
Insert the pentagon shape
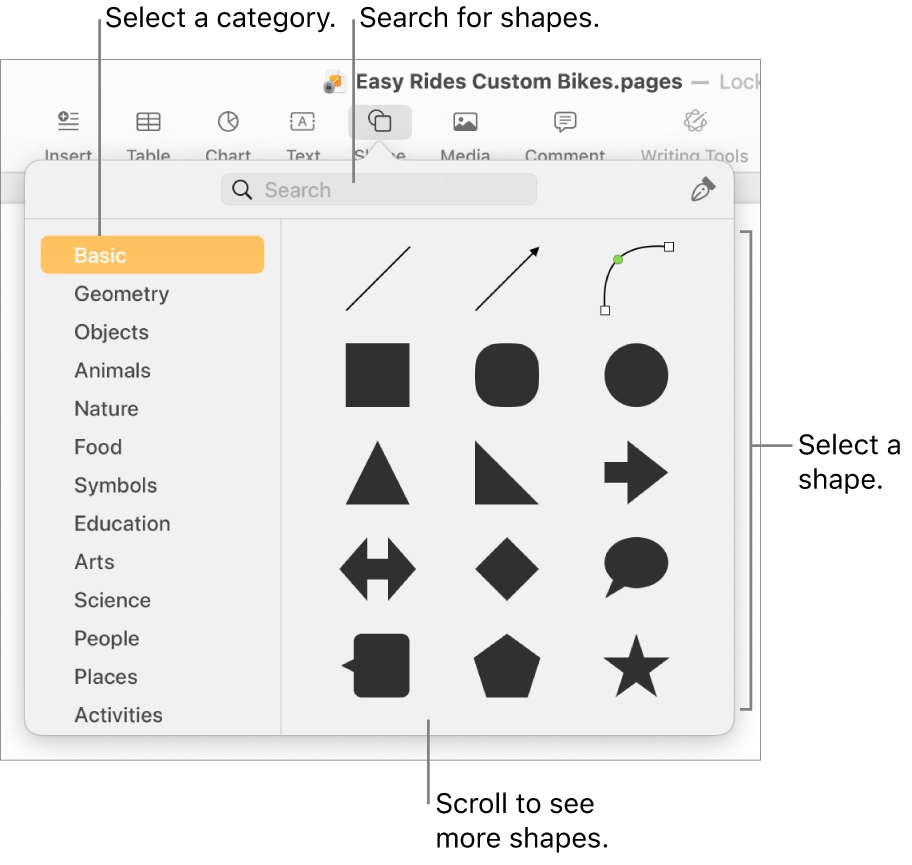[x=507, y=665]
